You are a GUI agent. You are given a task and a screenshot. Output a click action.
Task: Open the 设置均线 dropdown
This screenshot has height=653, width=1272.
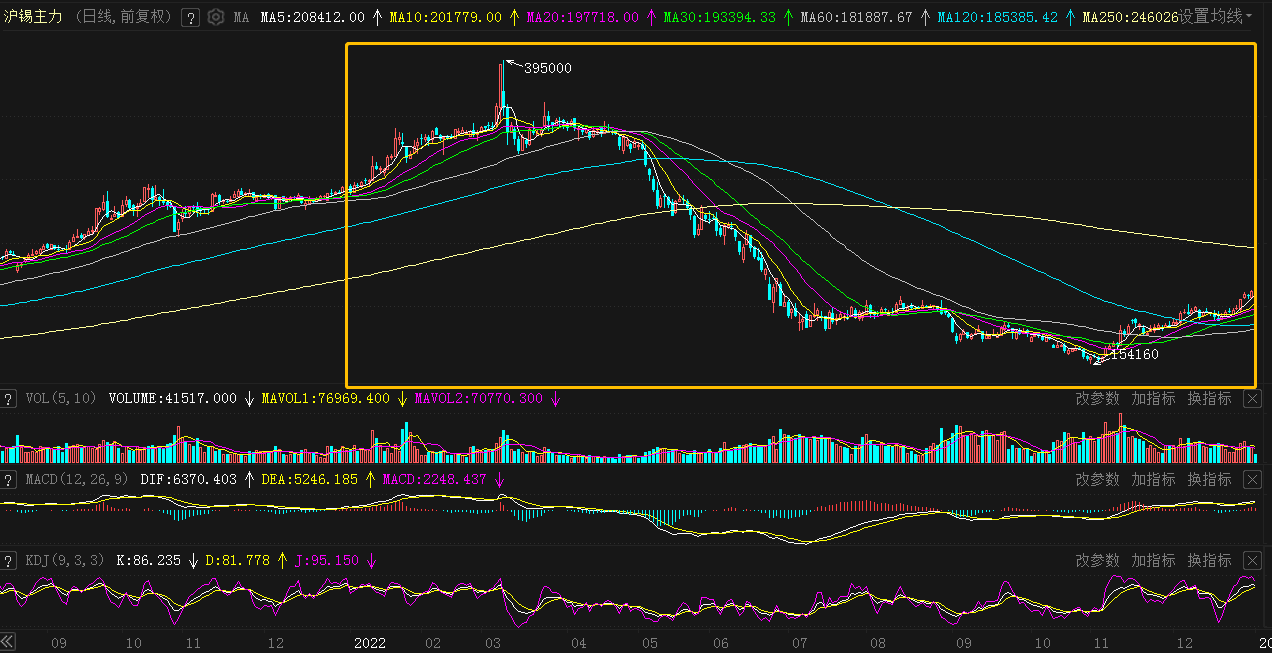(x=1215, y=17)
